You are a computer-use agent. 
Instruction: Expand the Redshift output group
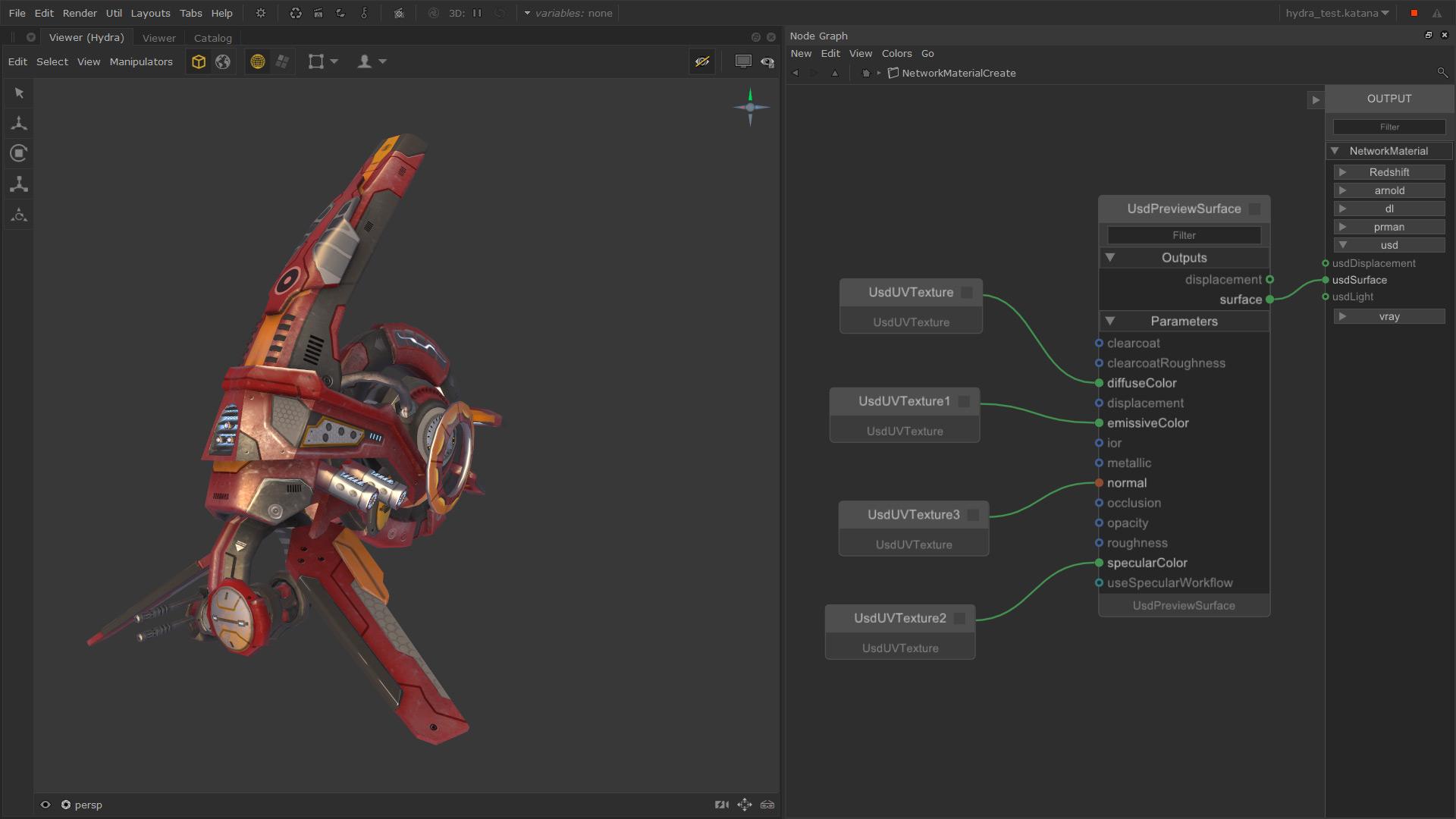[1342, 173]
